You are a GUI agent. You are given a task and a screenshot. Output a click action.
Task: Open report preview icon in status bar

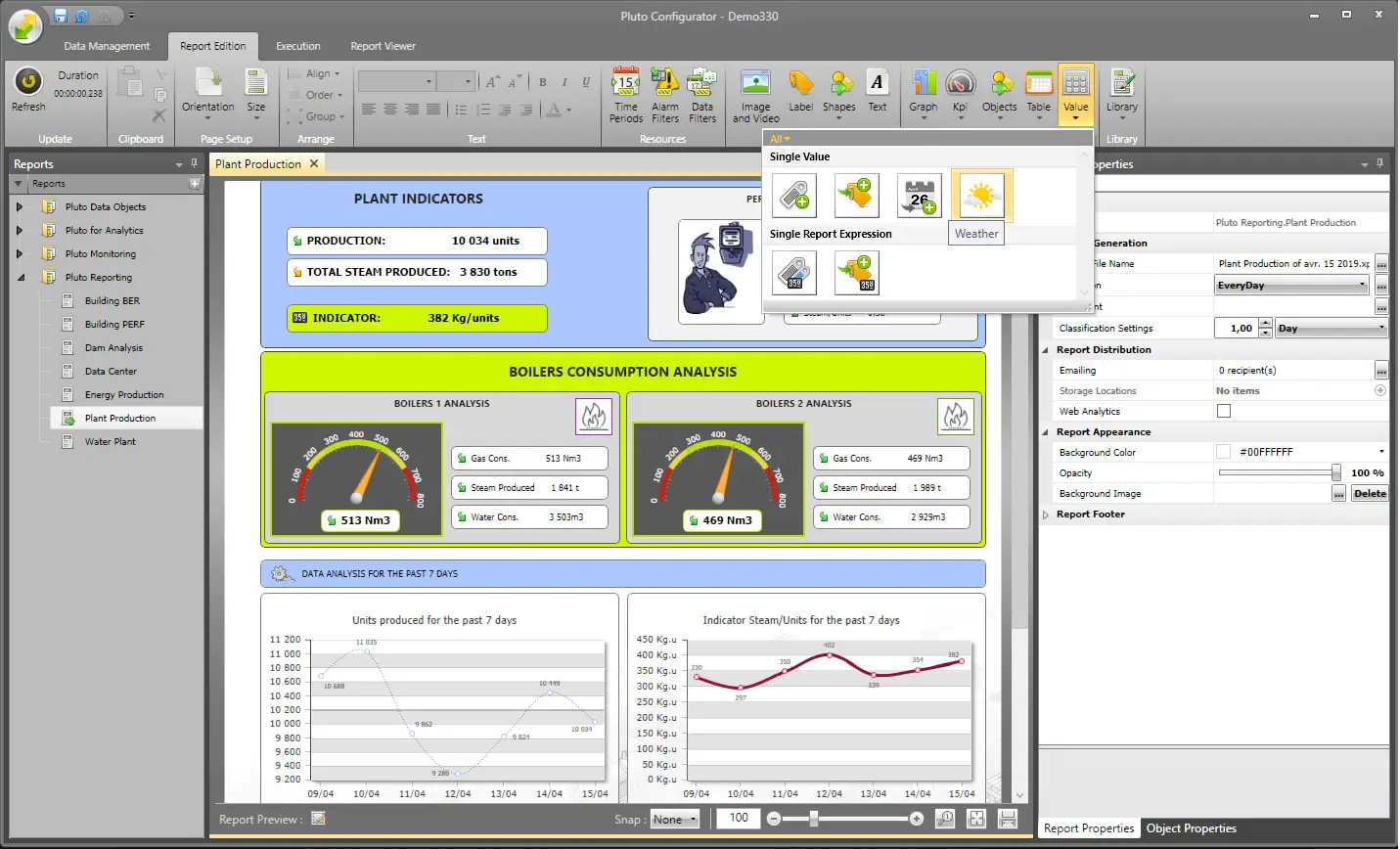click(318, 819)
